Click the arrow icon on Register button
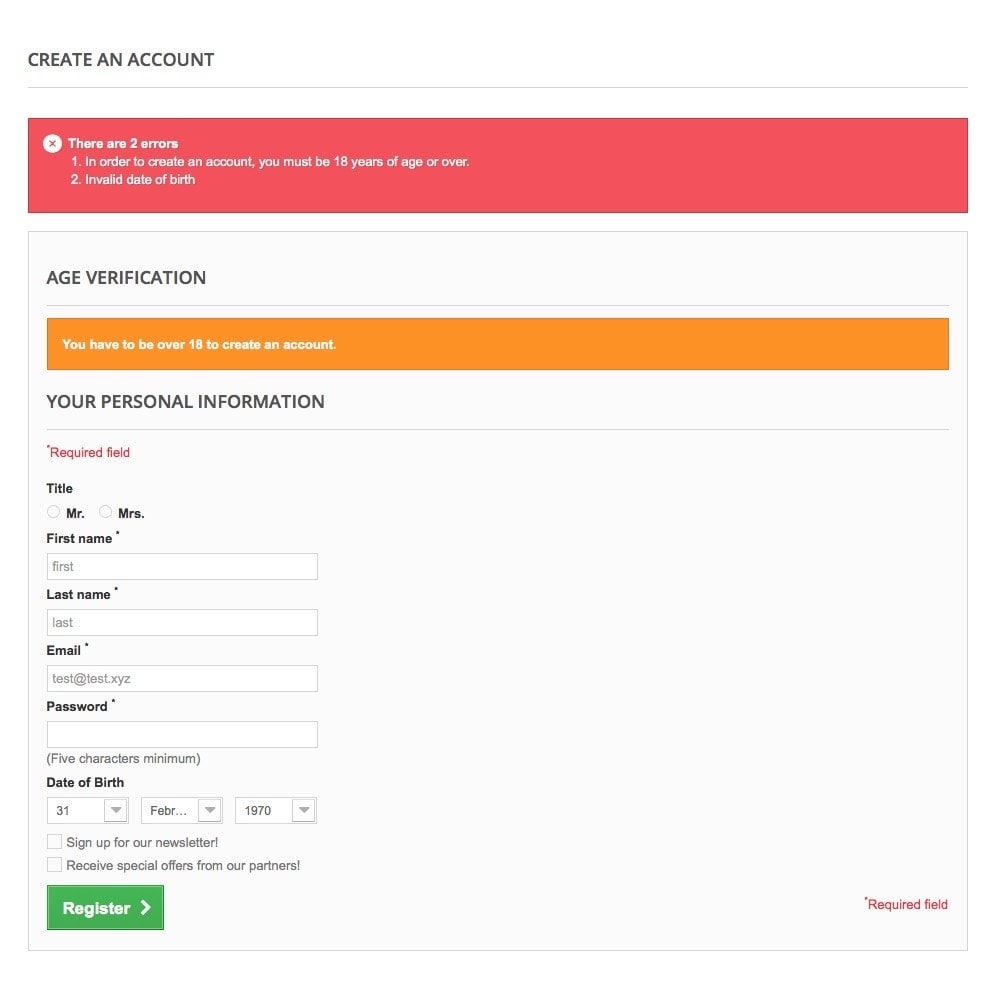1000x1000 pixels. (x=145, y=907)
